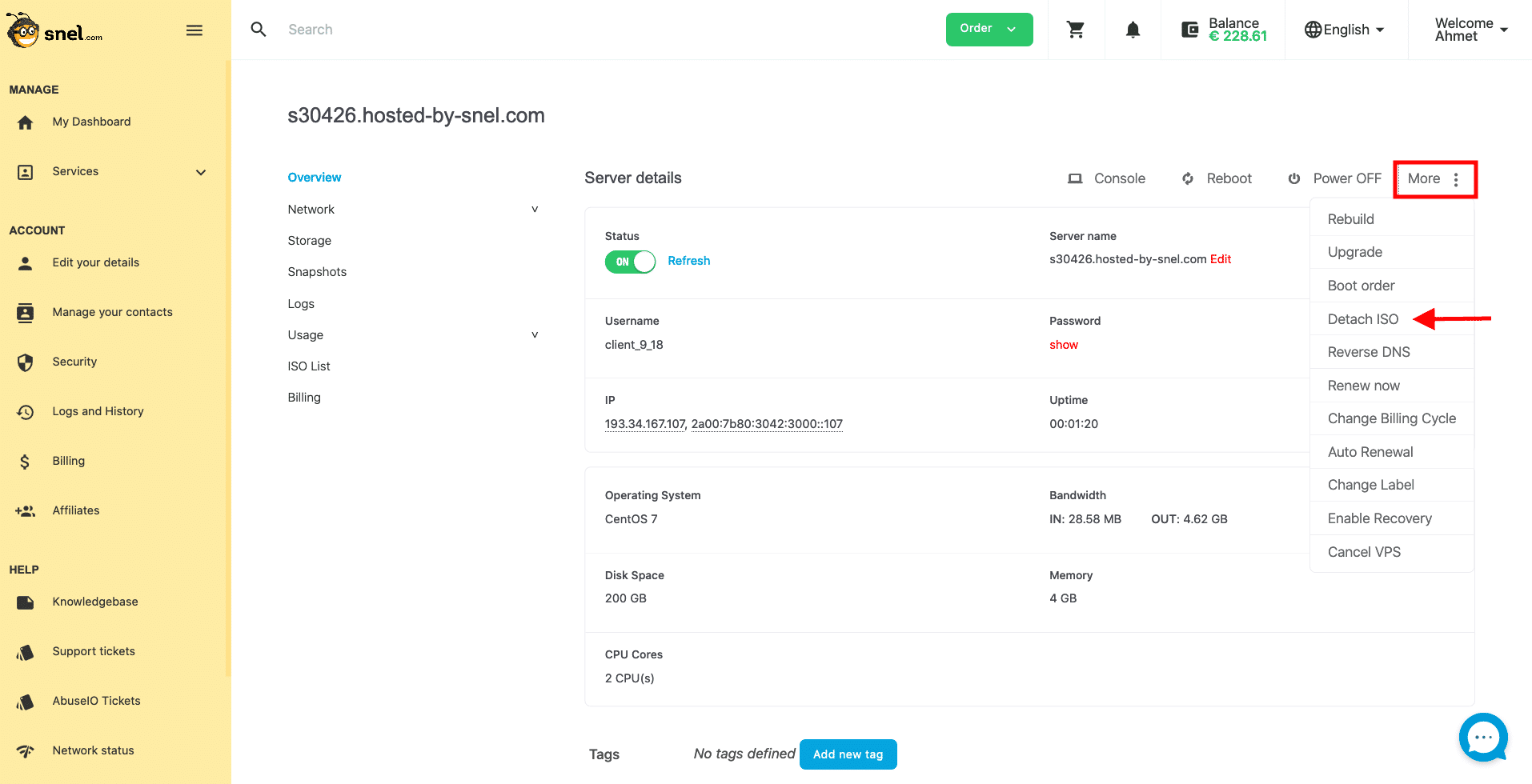Collapse sidebar with hamburger menu icon
Image resolution: width=1532 pixels, height=784 pixels.
click(195, 30)
